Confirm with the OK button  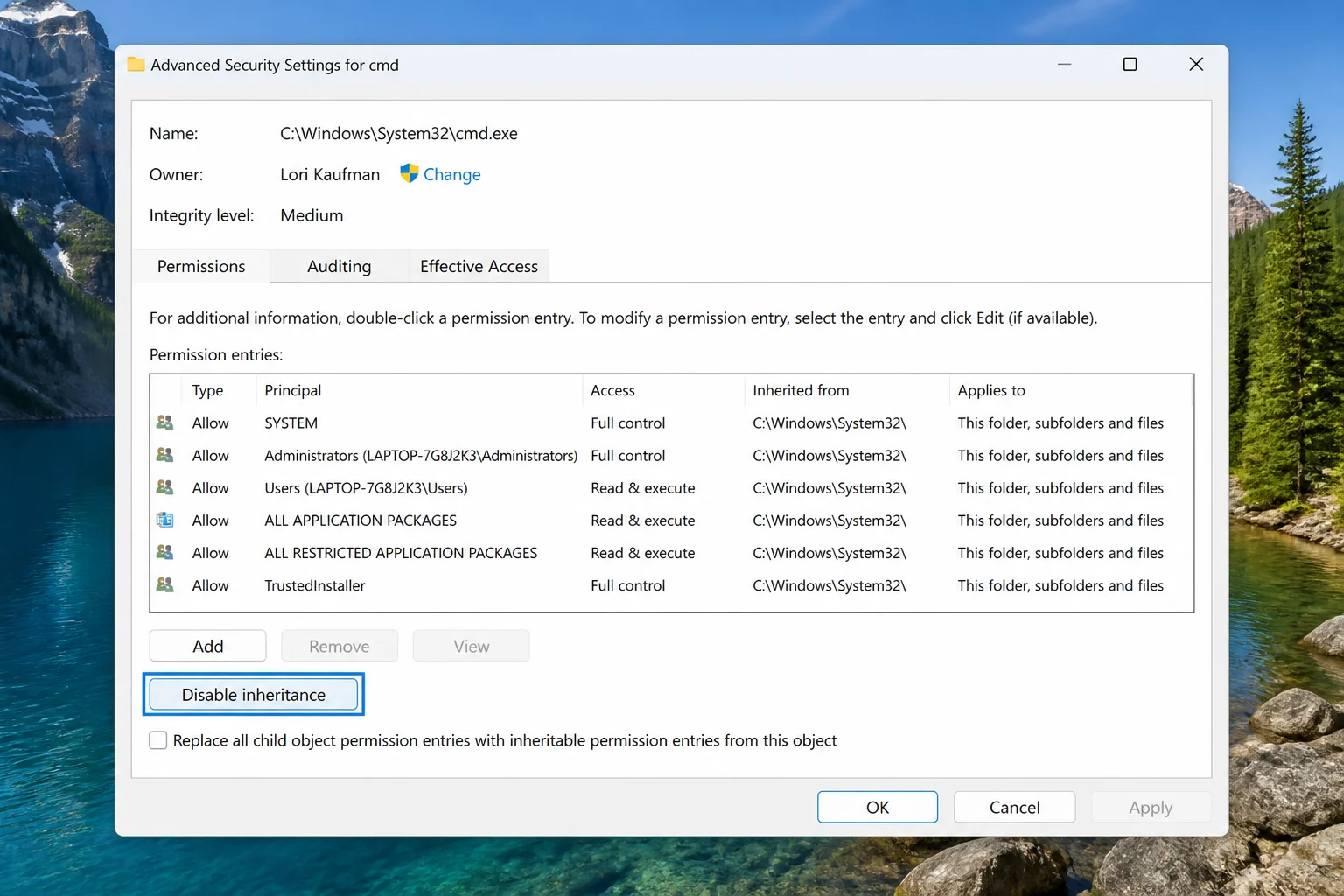[878, 807]
